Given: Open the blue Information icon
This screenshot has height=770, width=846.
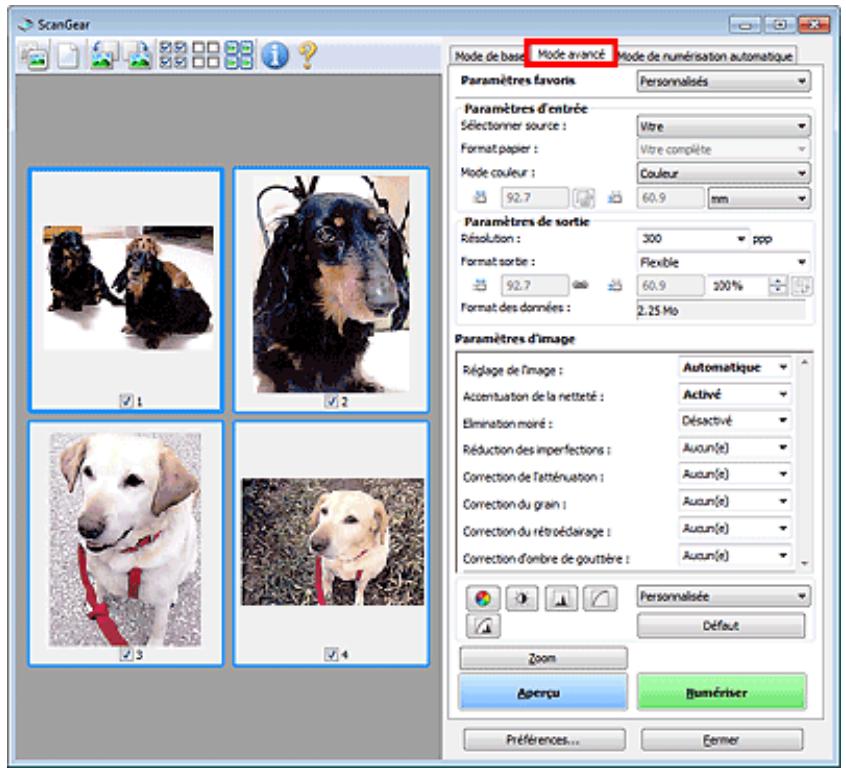Looking at the screenshot, I should tap(275, 56).
